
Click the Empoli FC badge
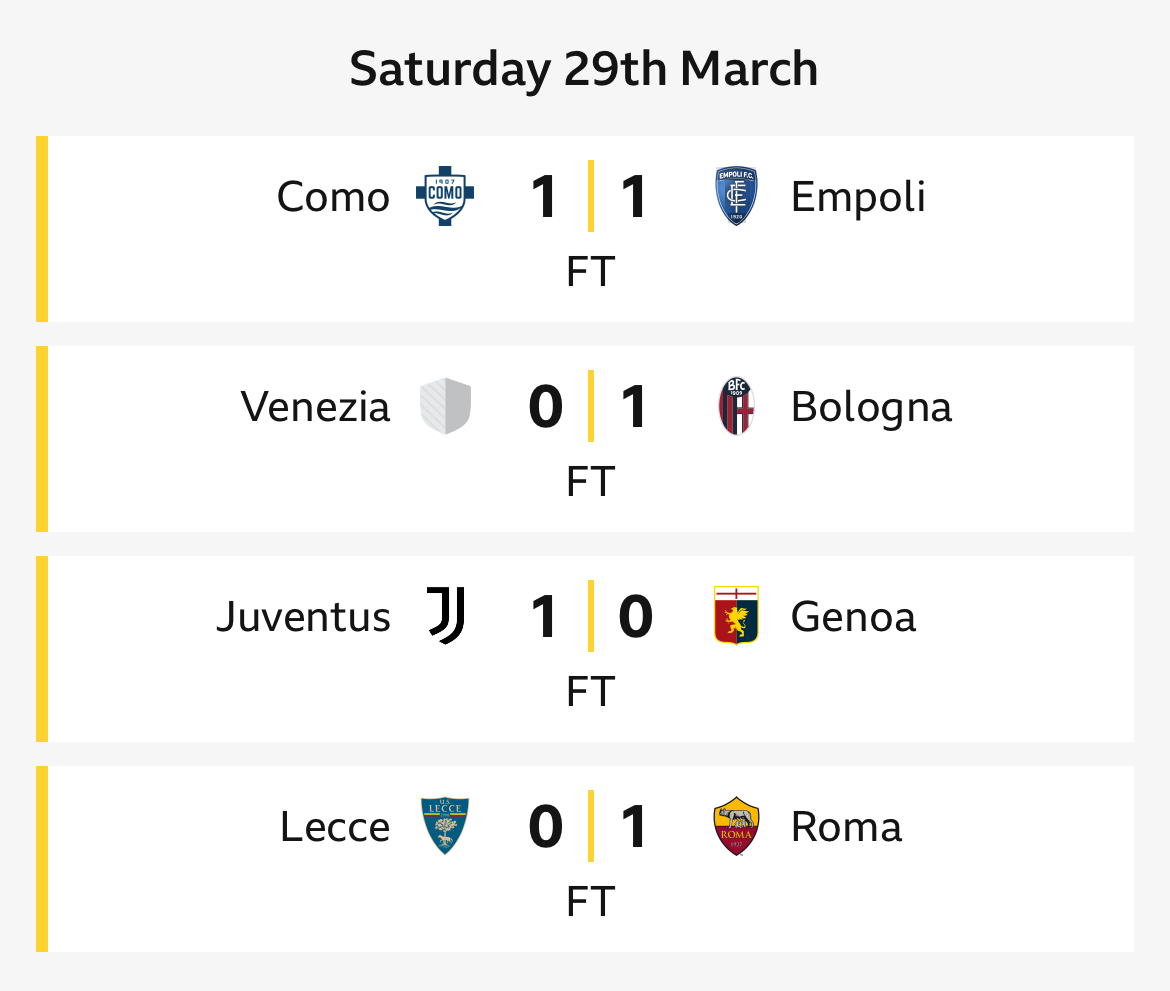736,196
